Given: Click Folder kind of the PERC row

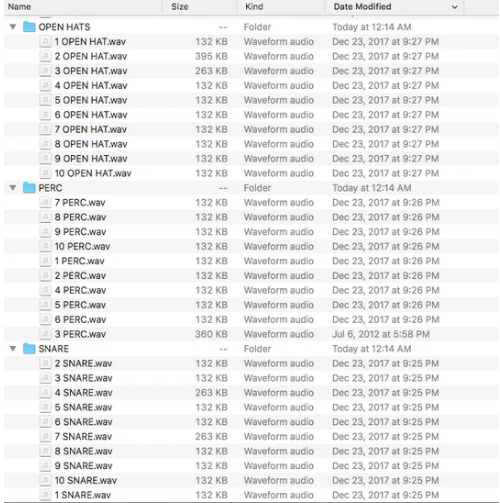Looking at the screenshot, I should [x=257, y=188].
